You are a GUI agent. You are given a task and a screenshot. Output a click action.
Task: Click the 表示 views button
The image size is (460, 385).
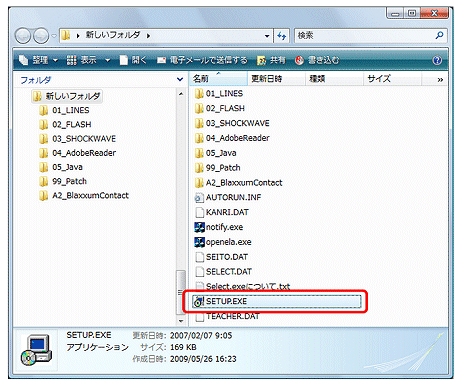(x=82, y=60)
